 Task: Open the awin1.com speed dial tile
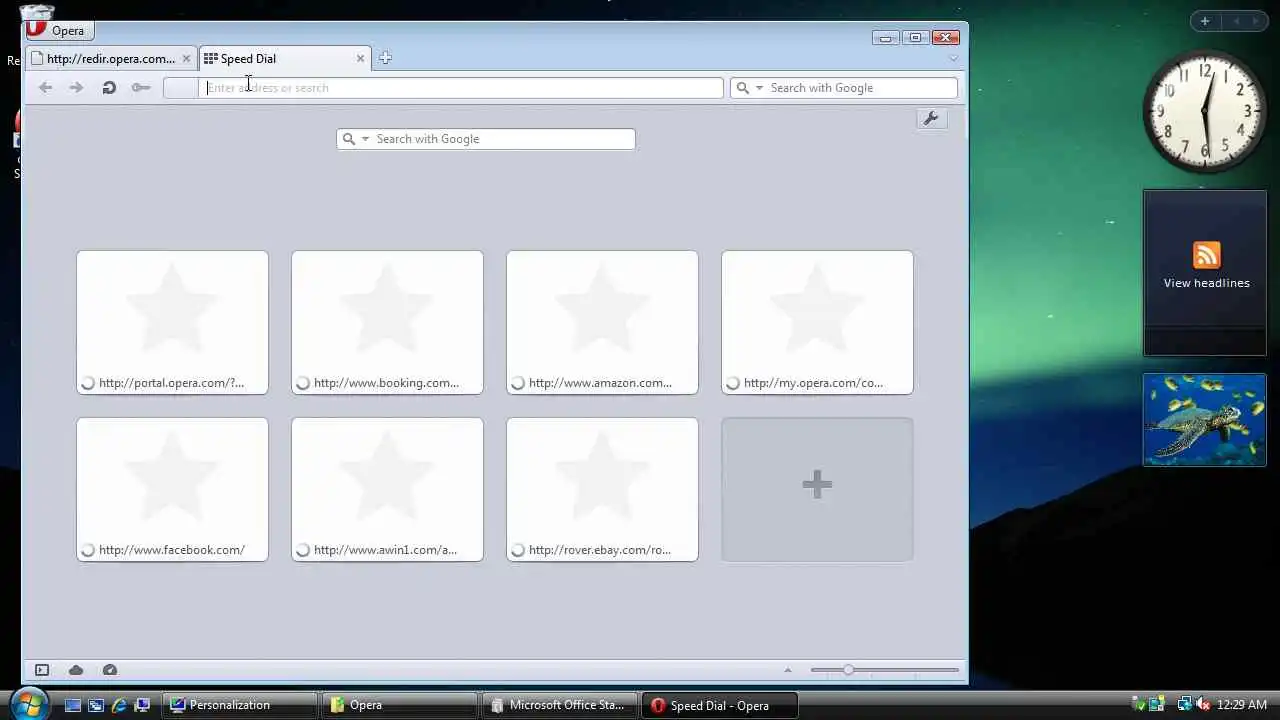(387, 489)
